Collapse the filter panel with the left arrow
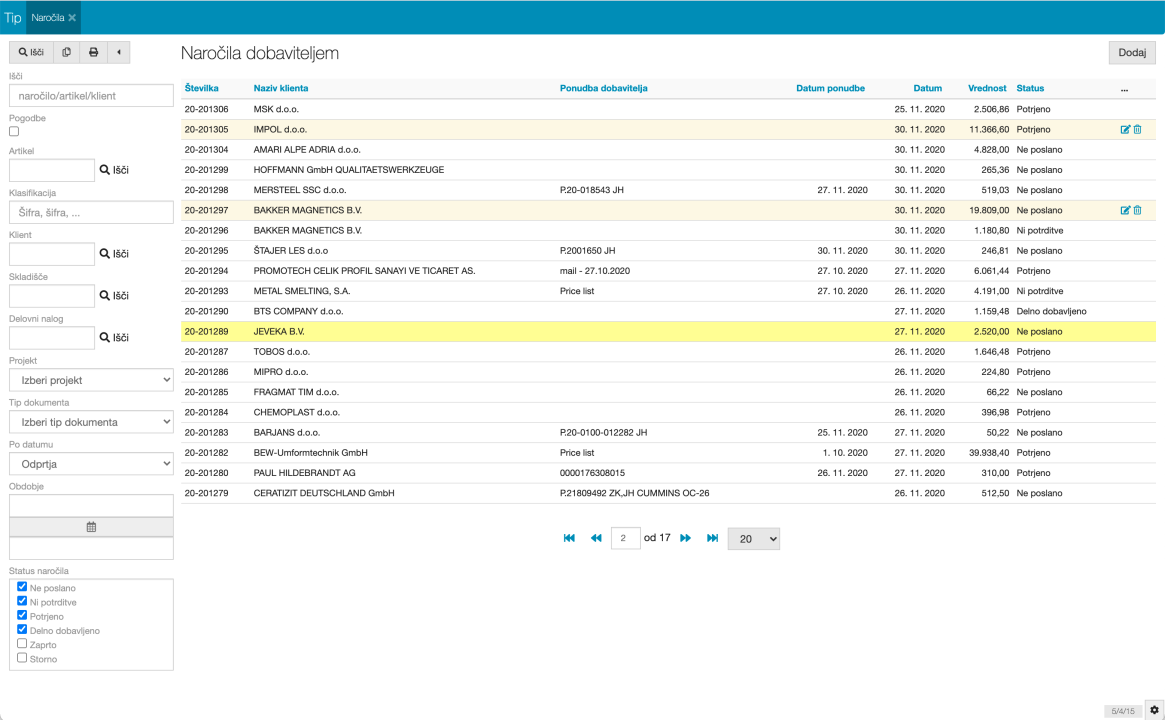Viewport: 1165px width, 720px height. coord(119,52)
